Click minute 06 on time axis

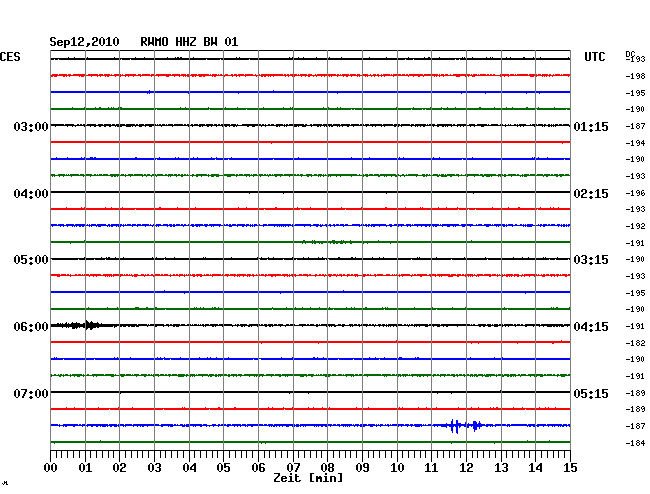(258, 468)
